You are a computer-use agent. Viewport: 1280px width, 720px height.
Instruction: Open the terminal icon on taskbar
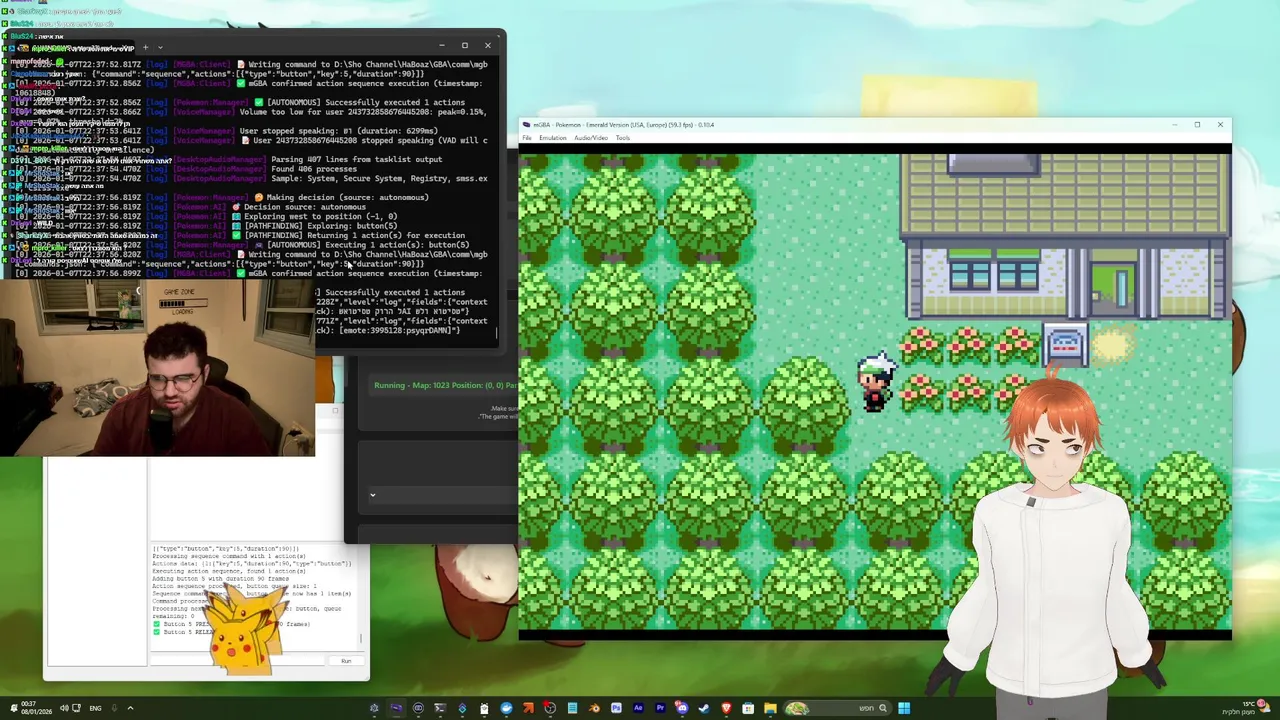pyautogui.click(x=440, y=708)
